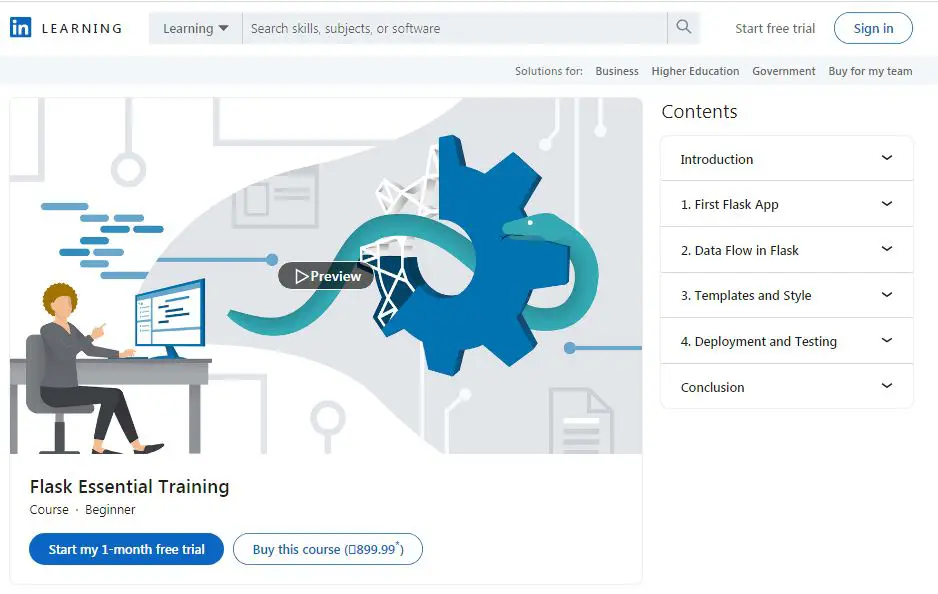Screen dimensions: 938x594
Task: Click the Buy for my team link
Action: 870,71
